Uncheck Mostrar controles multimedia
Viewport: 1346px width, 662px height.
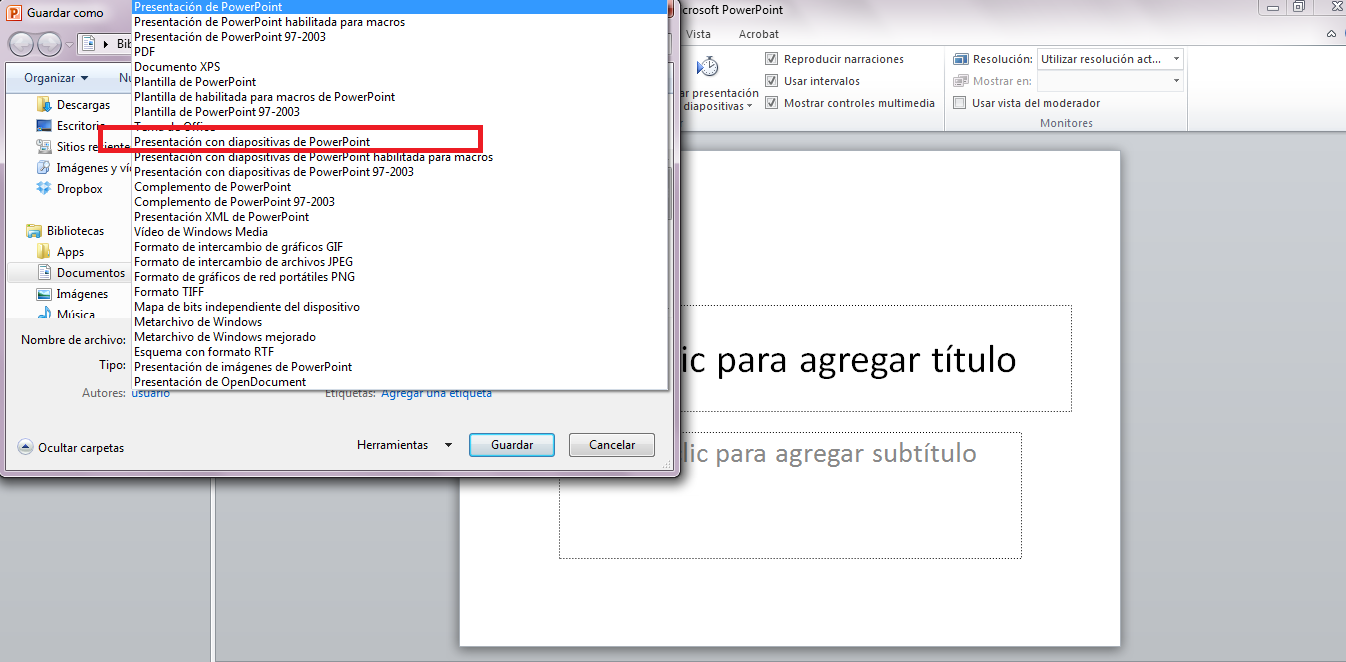(771, 103)
